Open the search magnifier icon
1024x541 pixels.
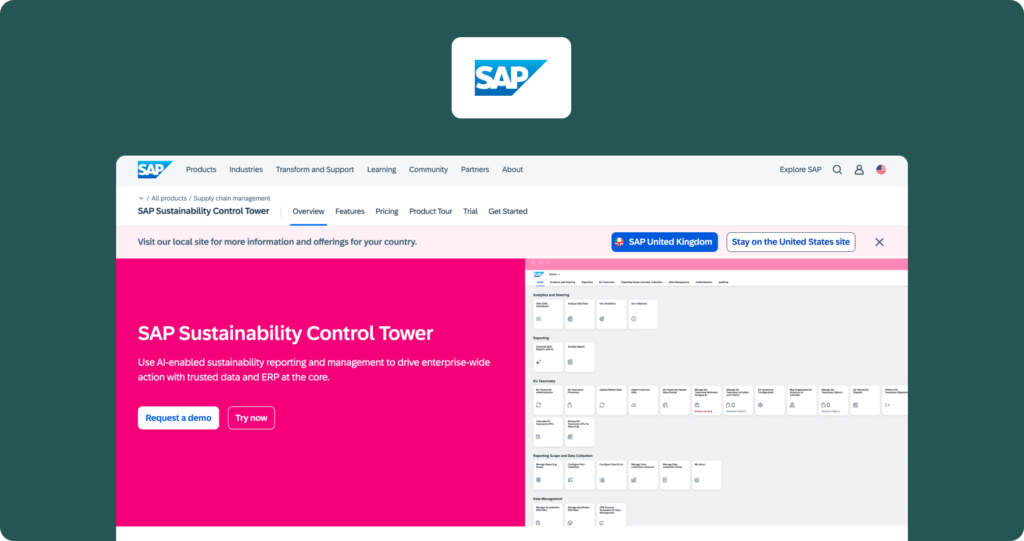pyautogui.click(x=837, y=170)
